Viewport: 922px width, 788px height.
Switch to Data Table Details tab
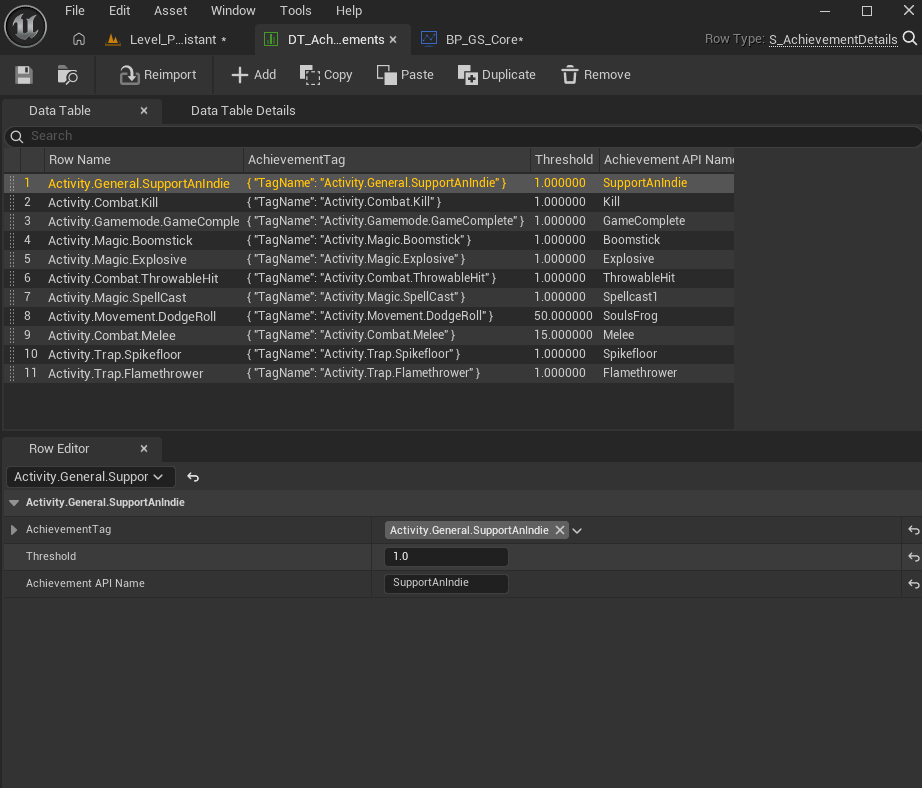243,111
